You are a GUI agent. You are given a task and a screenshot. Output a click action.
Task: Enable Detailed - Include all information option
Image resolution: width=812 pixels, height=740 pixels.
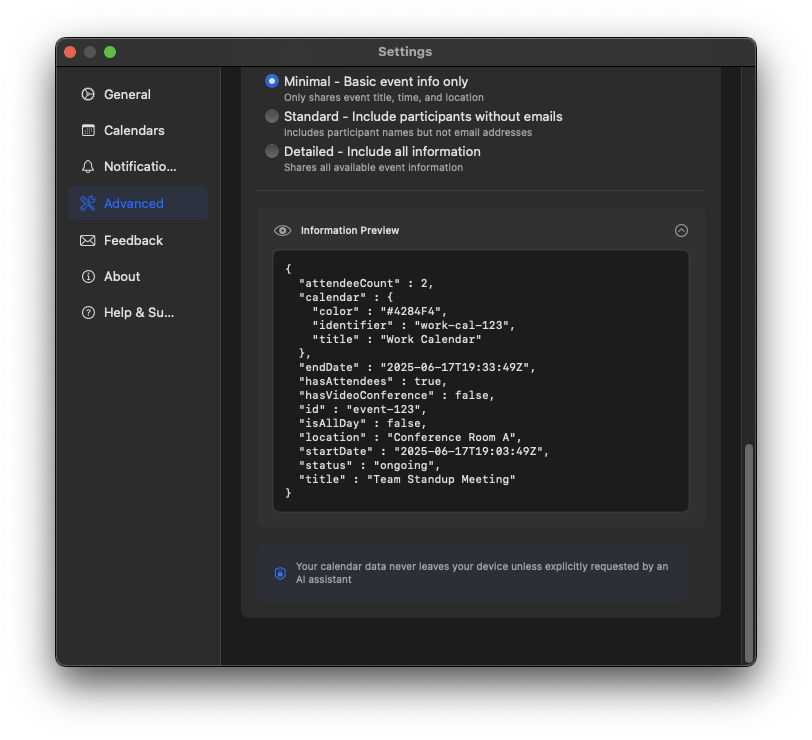pyautogui.click(x=272, y=151)
